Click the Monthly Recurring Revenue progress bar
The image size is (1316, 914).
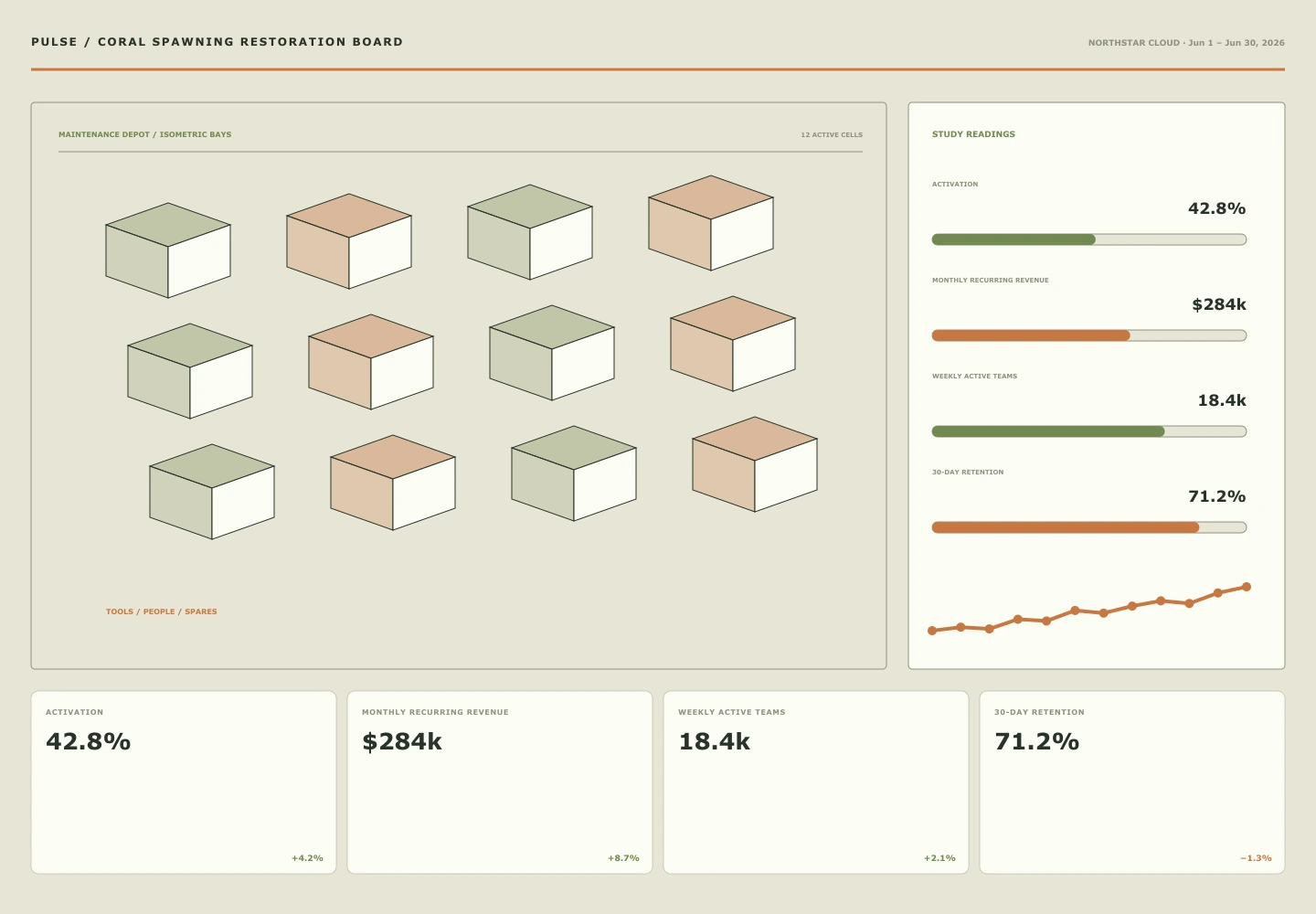[1089, 335]
